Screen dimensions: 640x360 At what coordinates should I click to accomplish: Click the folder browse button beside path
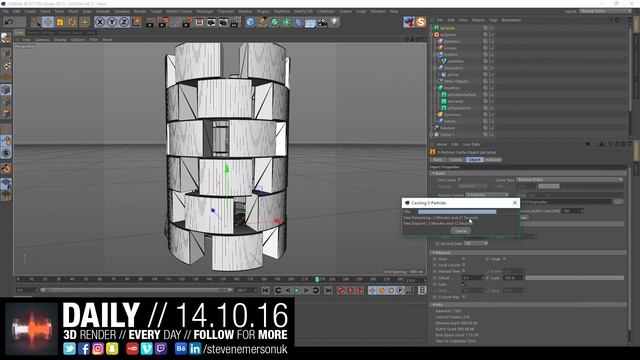[x=618, y=201]
